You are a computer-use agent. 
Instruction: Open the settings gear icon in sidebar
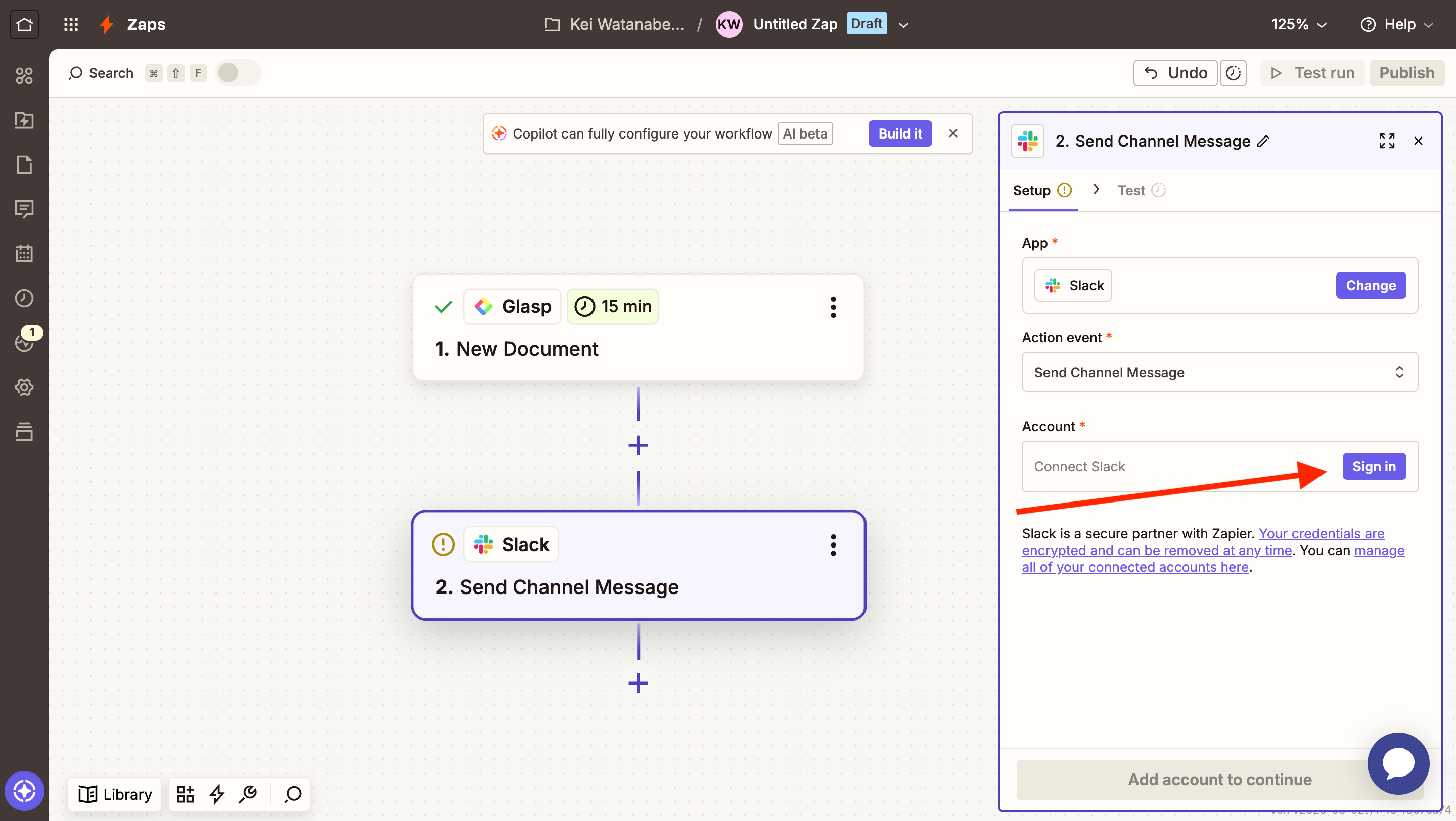coord(24,387)
